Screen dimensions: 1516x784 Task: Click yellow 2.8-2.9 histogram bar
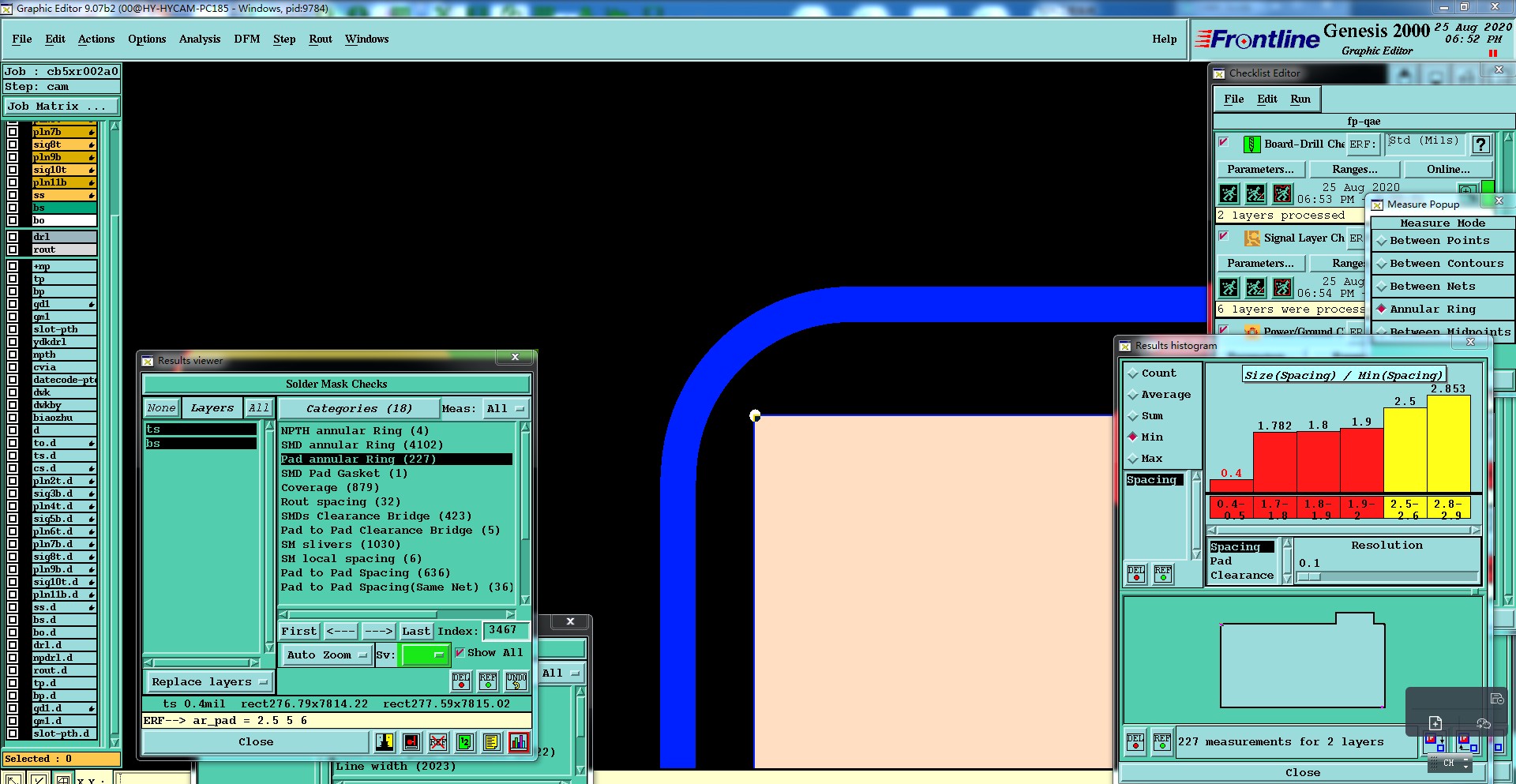click(x=1449, y=444)
